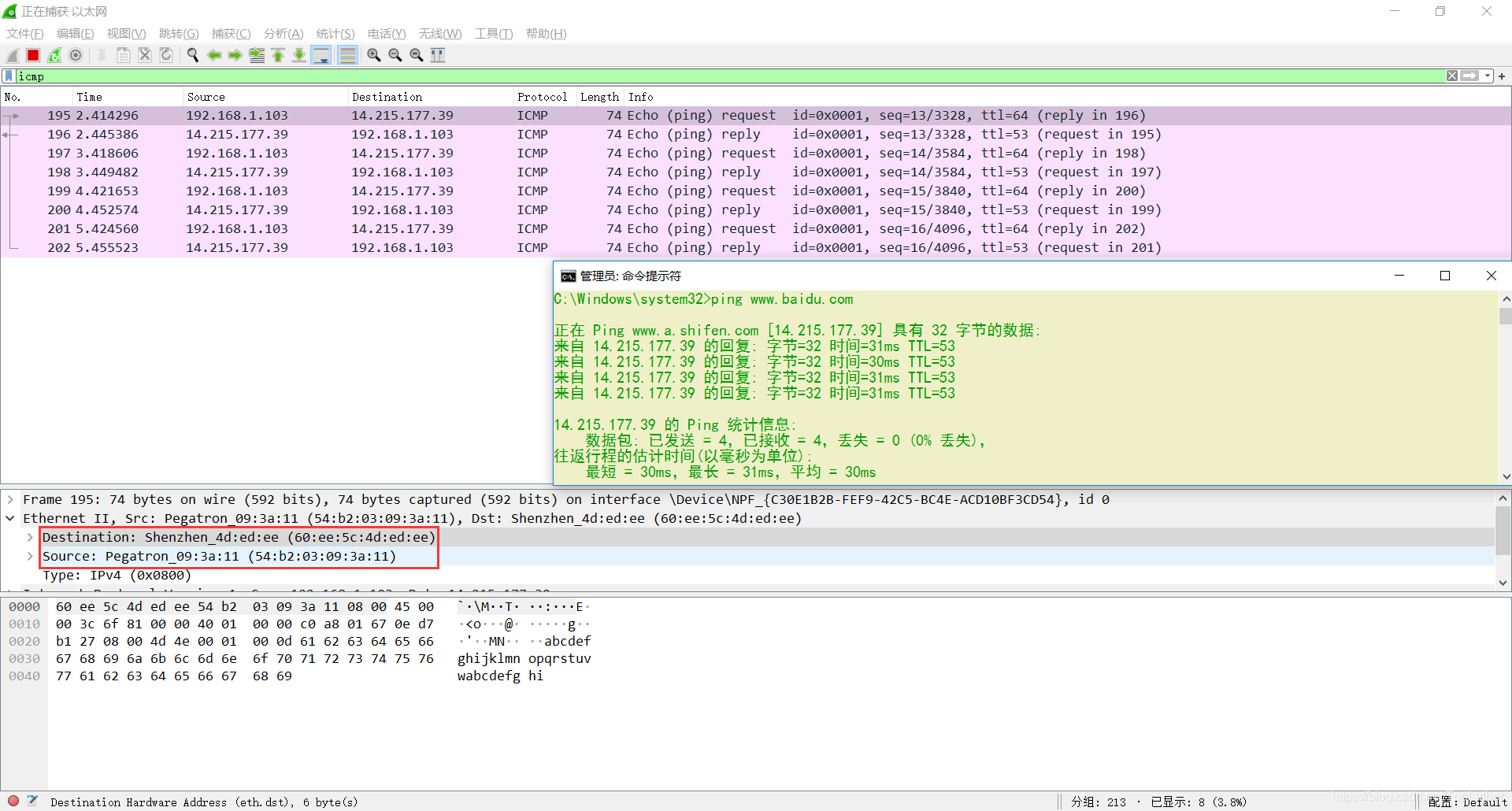Click ASCII text ghijklmn opqrstuv in bytes pane

(x=524, y=658)
